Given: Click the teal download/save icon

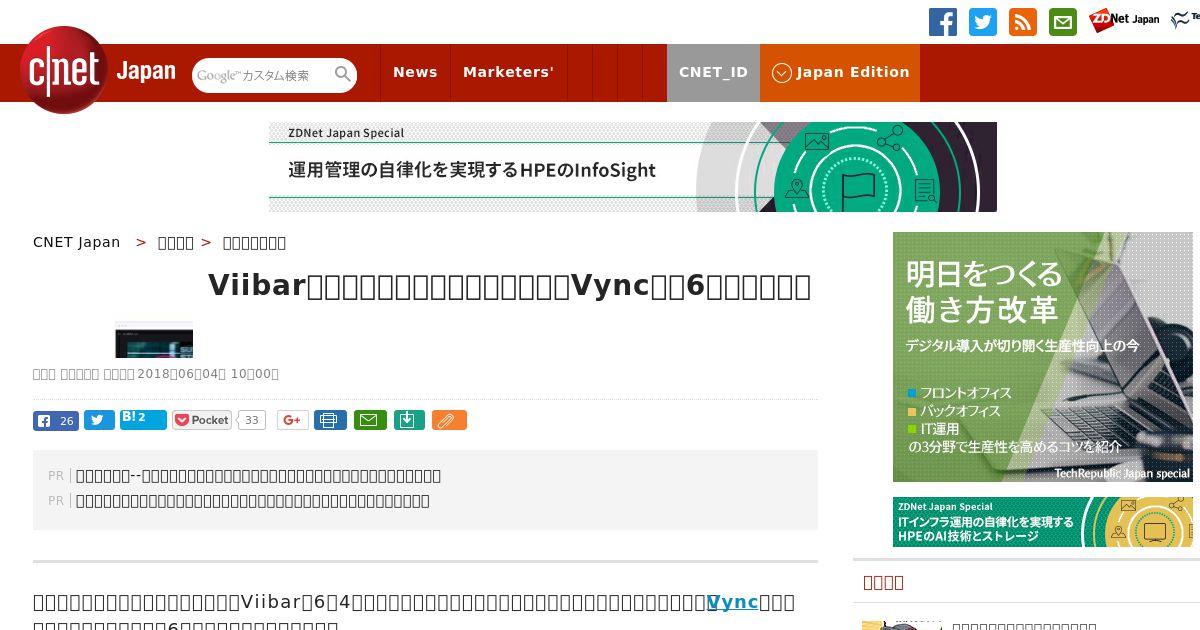Looking at the screenshot, I should [409, 420].
